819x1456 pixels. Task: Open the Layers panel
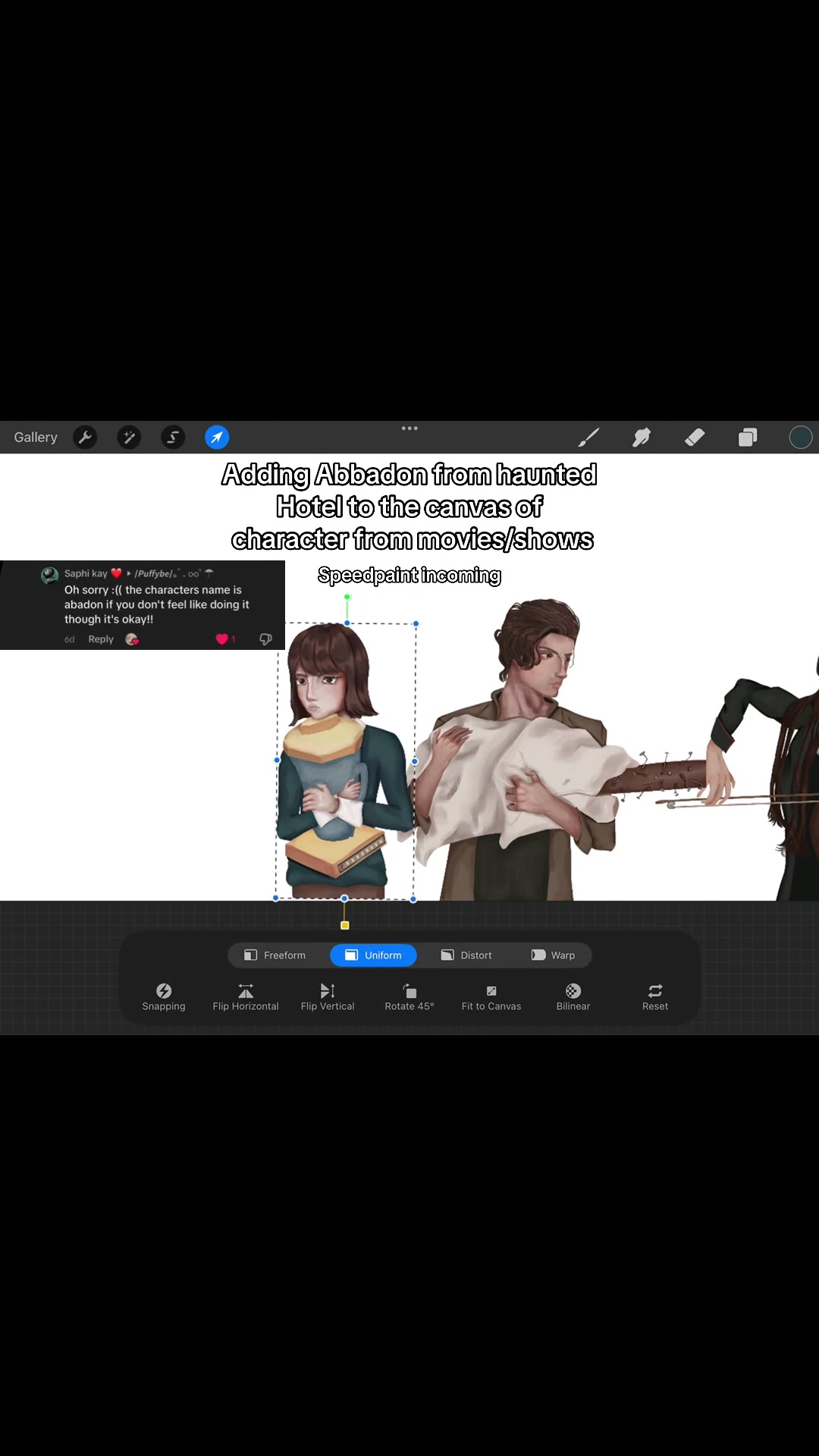pyautogui.click(x=748, y=438)
